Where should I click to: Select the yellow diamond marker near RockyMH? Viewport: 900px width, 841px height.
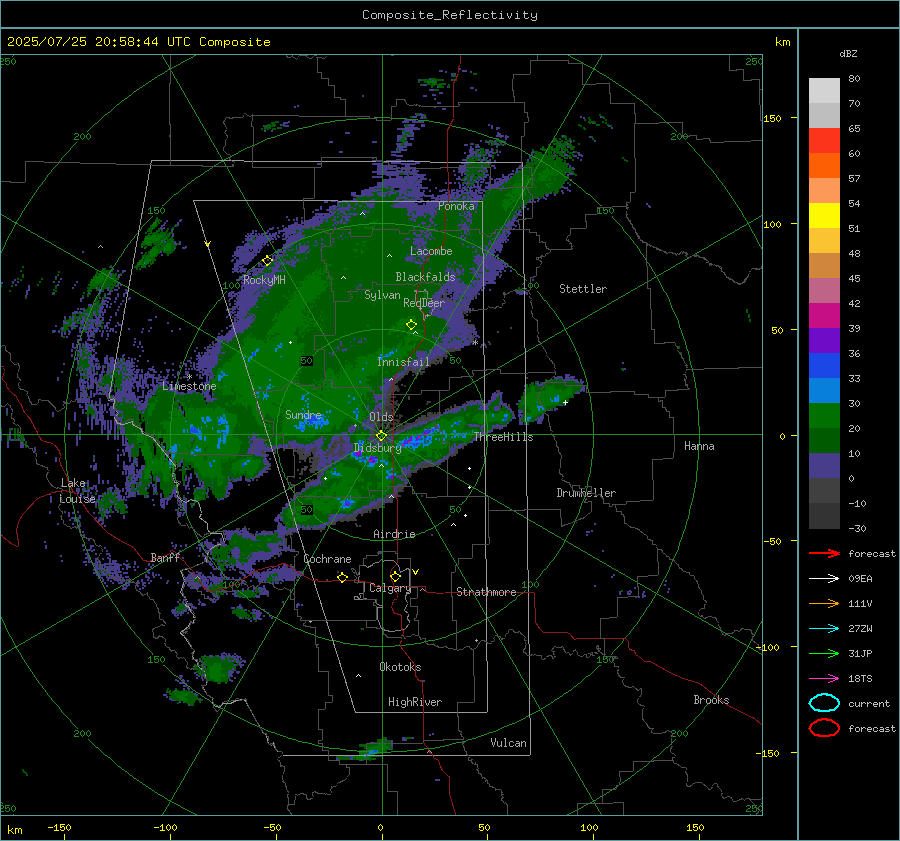coord(267,261)
